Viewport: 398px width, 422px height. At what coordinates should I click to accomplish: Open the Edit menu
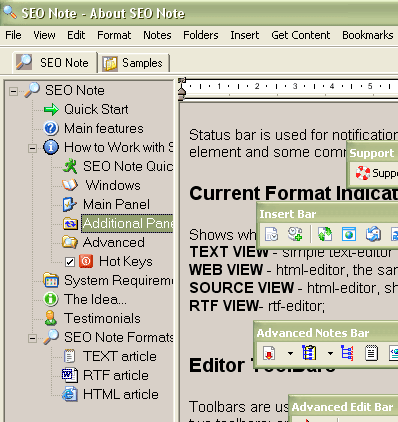[76, 35]
